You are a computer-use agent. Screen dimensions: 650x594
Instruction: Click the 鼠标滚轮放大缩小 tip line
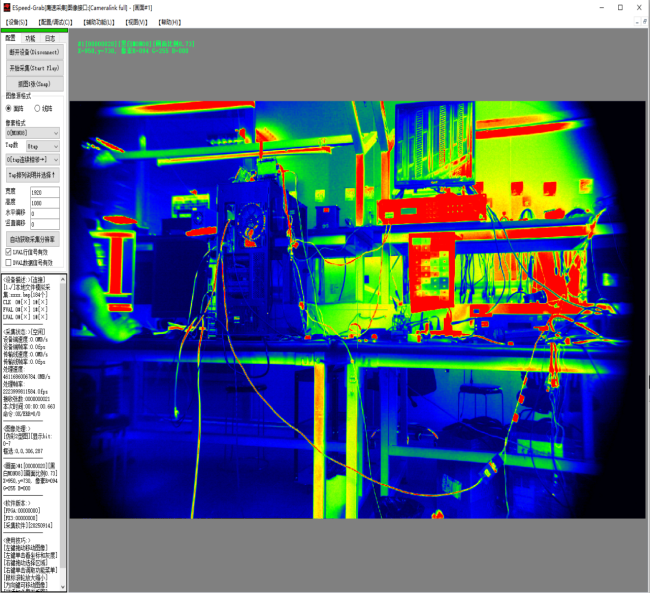click(x=26, y=578)
